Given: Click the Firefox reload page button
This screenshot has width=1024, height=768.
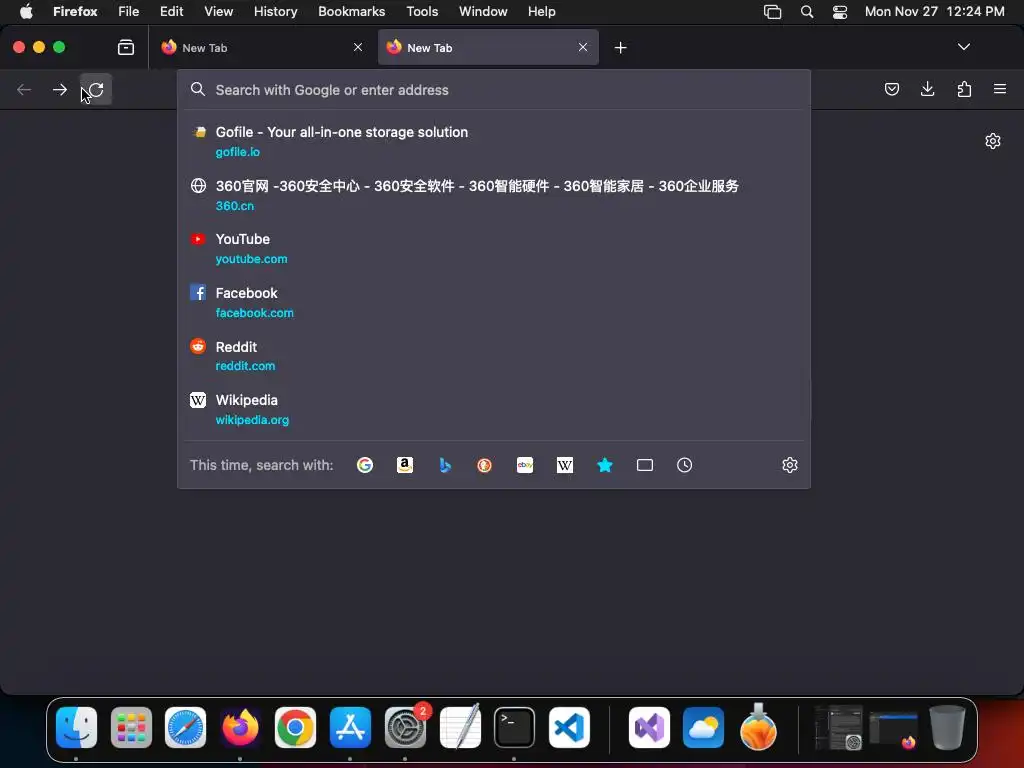Looking at the screenshot, I should pos(96,89).
